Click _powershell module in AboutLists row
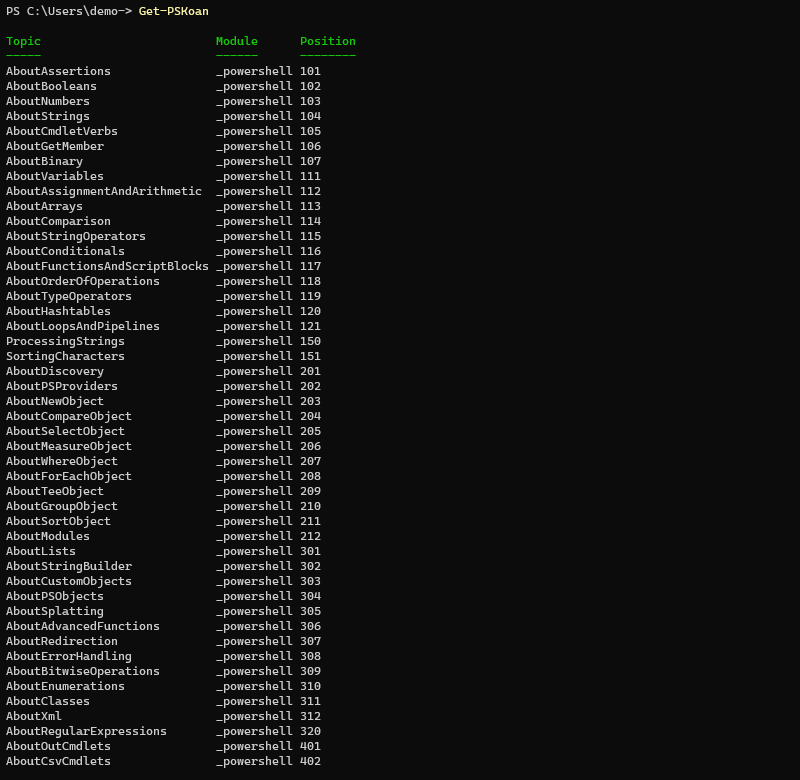Viewport: 800px width, 780px height. tap(254, 551)
